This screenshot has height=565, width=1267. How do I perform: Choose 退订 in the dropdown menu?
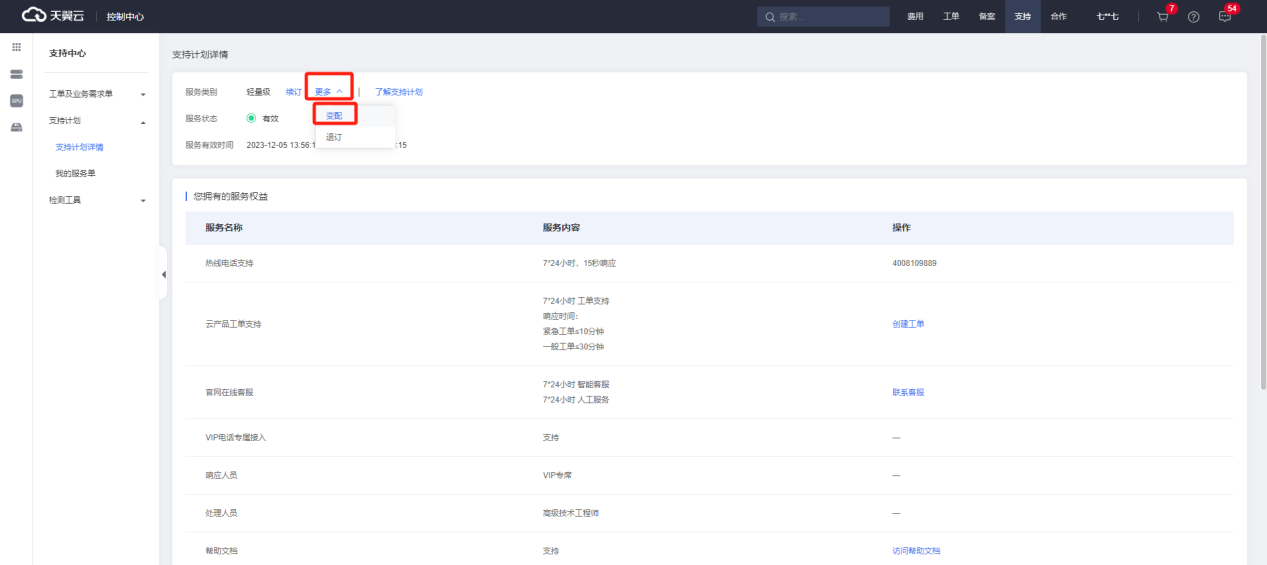point(335,137)
